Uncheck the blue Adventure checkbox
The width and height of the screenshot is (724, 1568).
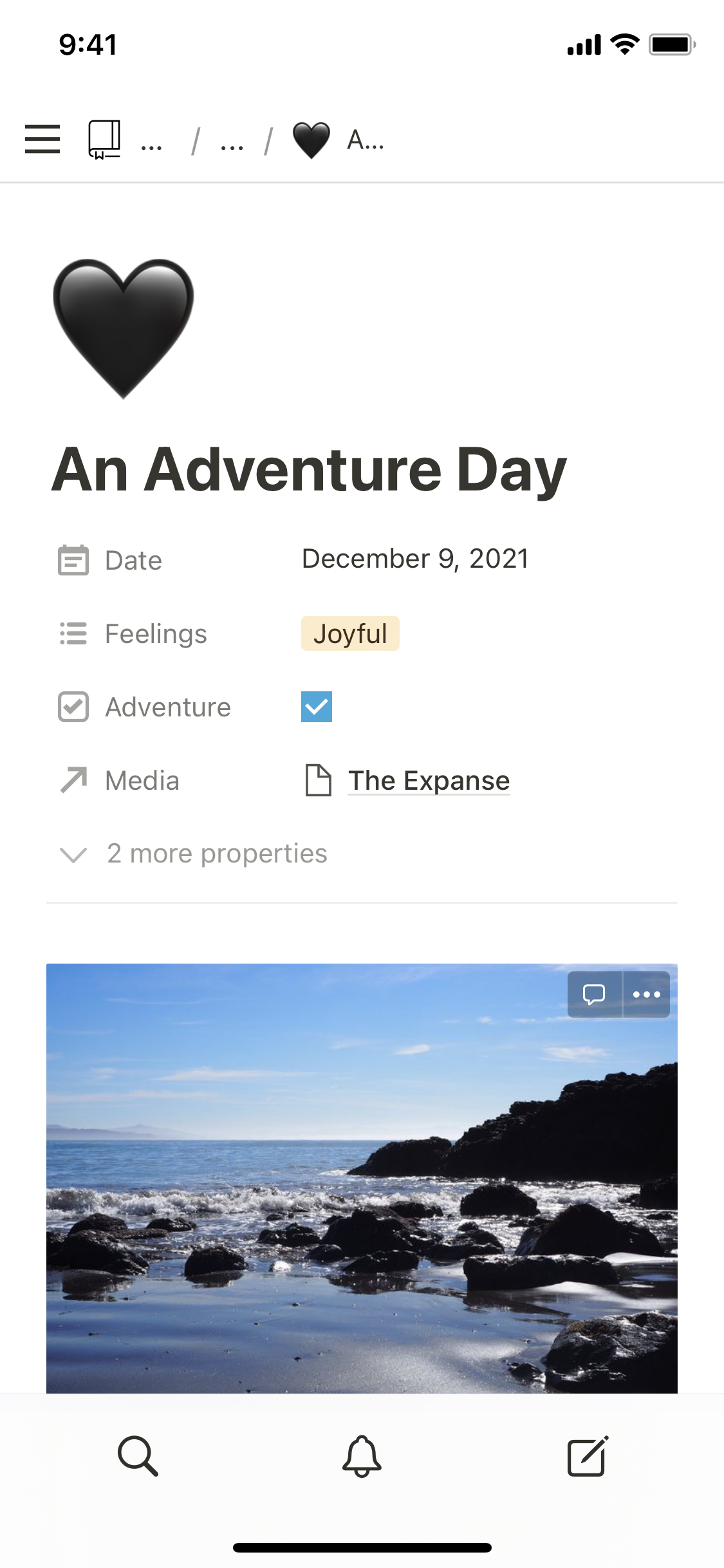317,707
